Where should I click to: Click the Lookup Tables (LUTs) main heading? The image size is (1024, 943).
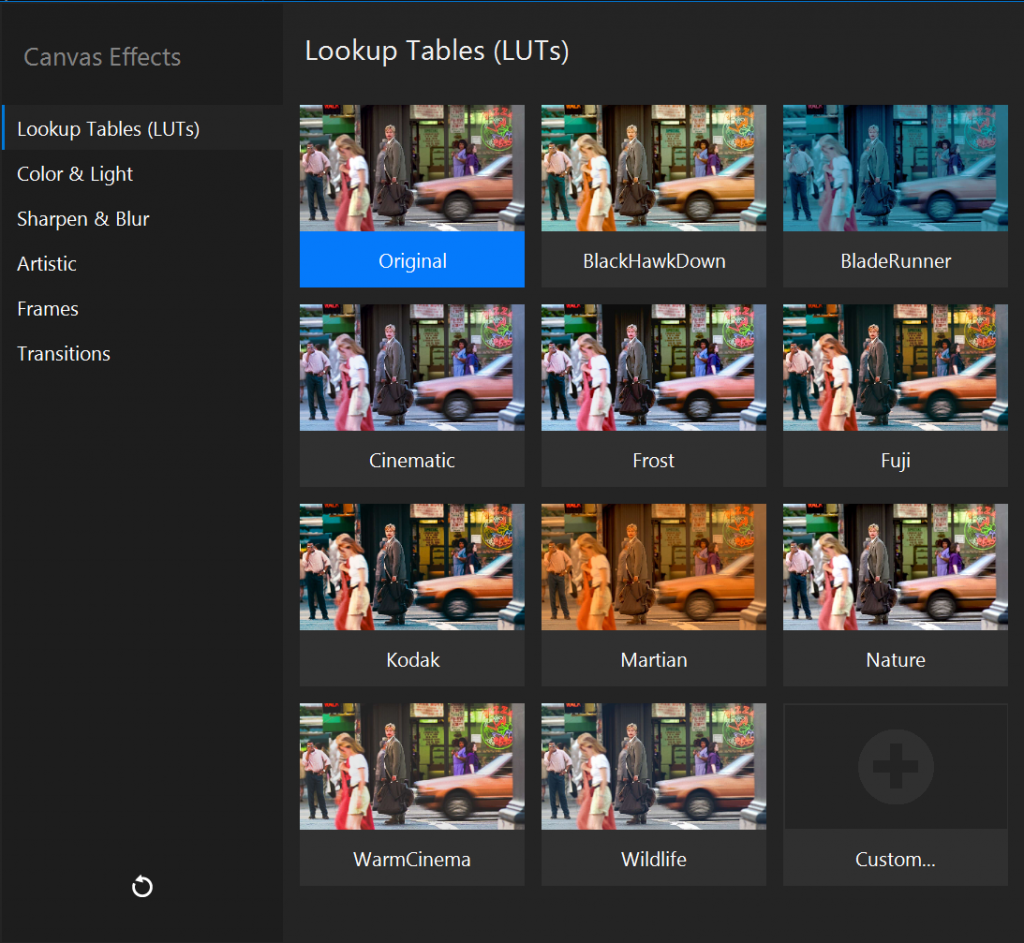tap(437, 51)
